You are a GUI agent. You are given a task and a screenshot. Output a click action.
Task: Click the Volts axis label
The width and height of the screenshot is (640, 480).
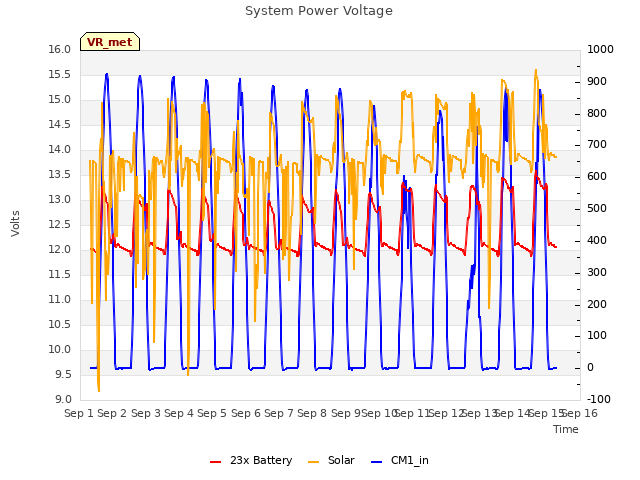15,224
